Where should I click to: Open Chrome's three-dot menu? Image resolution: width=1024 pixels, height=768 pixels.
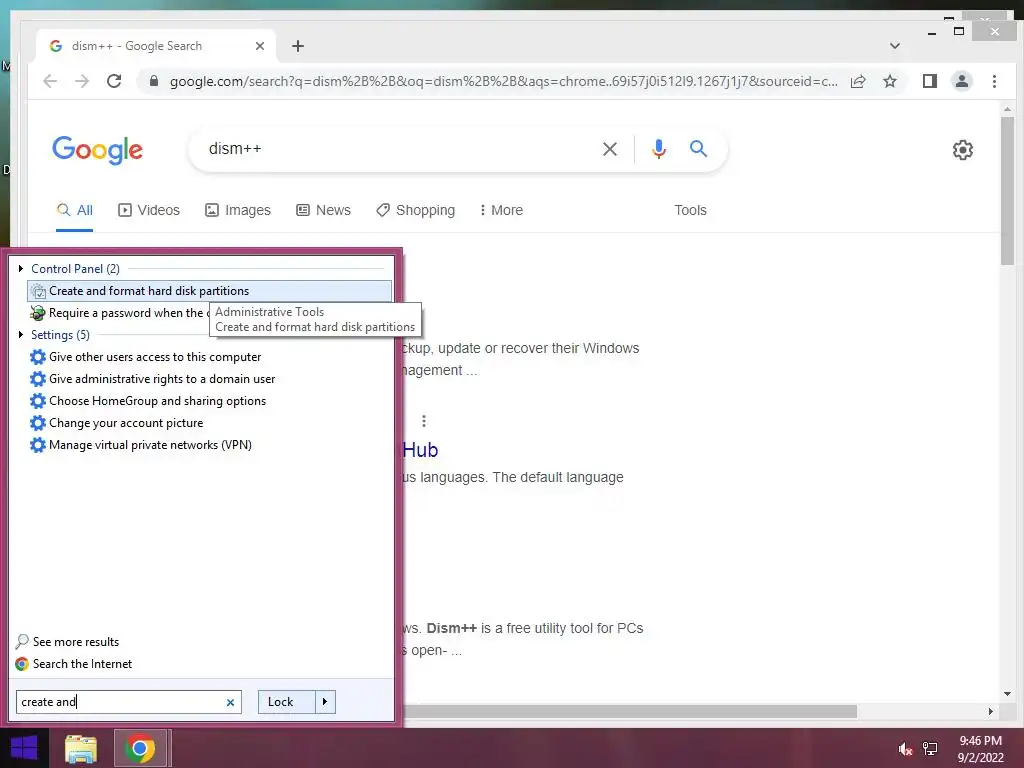click(994, 81)
